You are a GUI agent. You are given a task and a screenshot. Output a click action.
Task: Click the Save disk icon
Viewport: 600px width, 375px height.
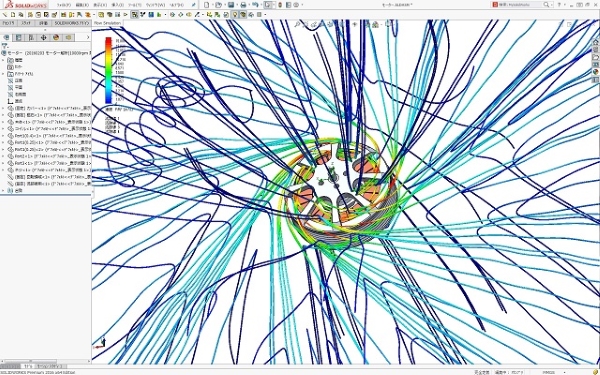coord(231,5)
